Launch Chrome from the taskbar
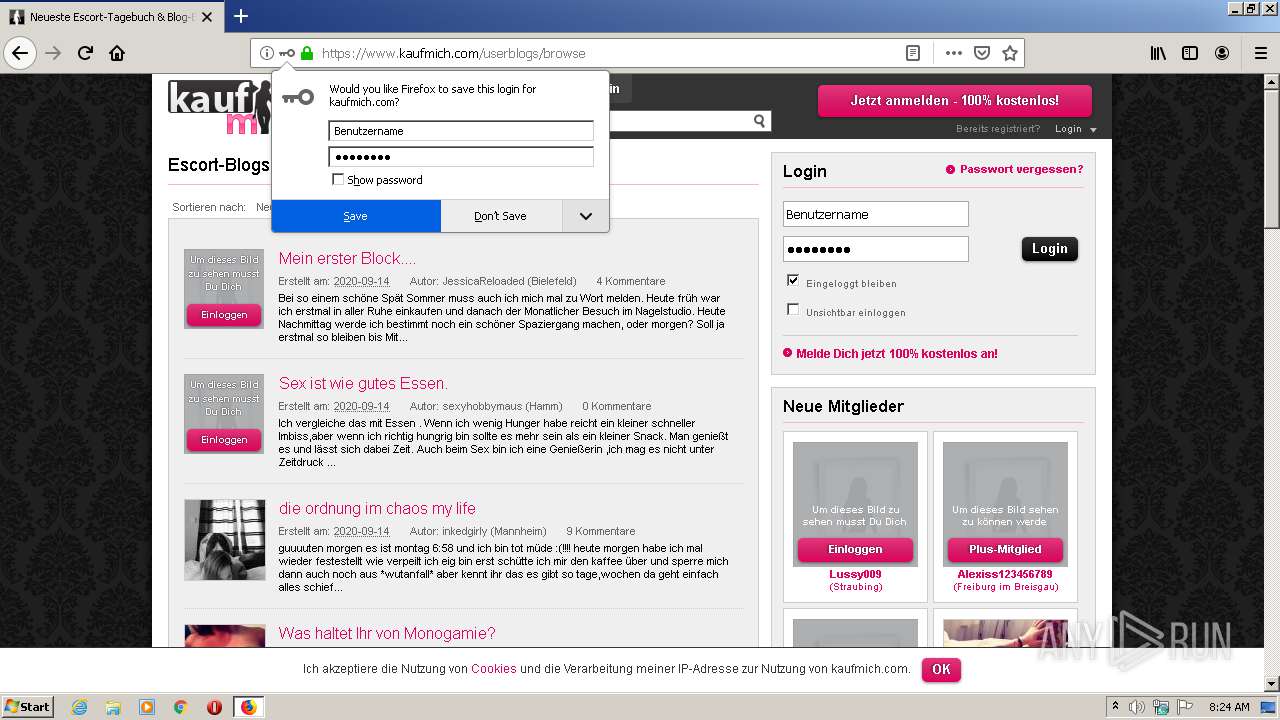Image resolution: width=1280 pixels, height=720 pixels. pos(180,707)
